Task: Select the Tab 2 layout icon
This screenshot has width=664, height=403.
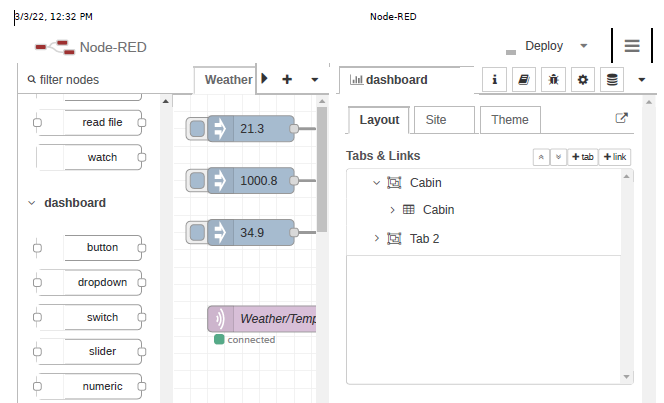Action: click(394, 239)
